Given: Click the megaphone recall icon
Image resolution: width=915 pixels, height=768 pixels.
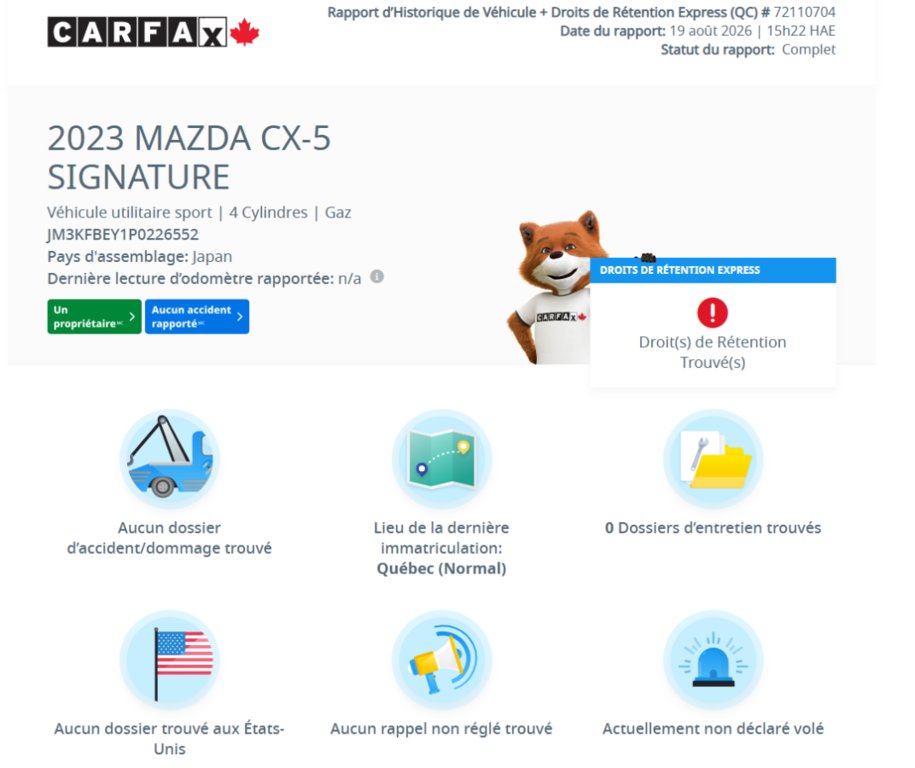Looking at the screenshot, I should point(442,660).
